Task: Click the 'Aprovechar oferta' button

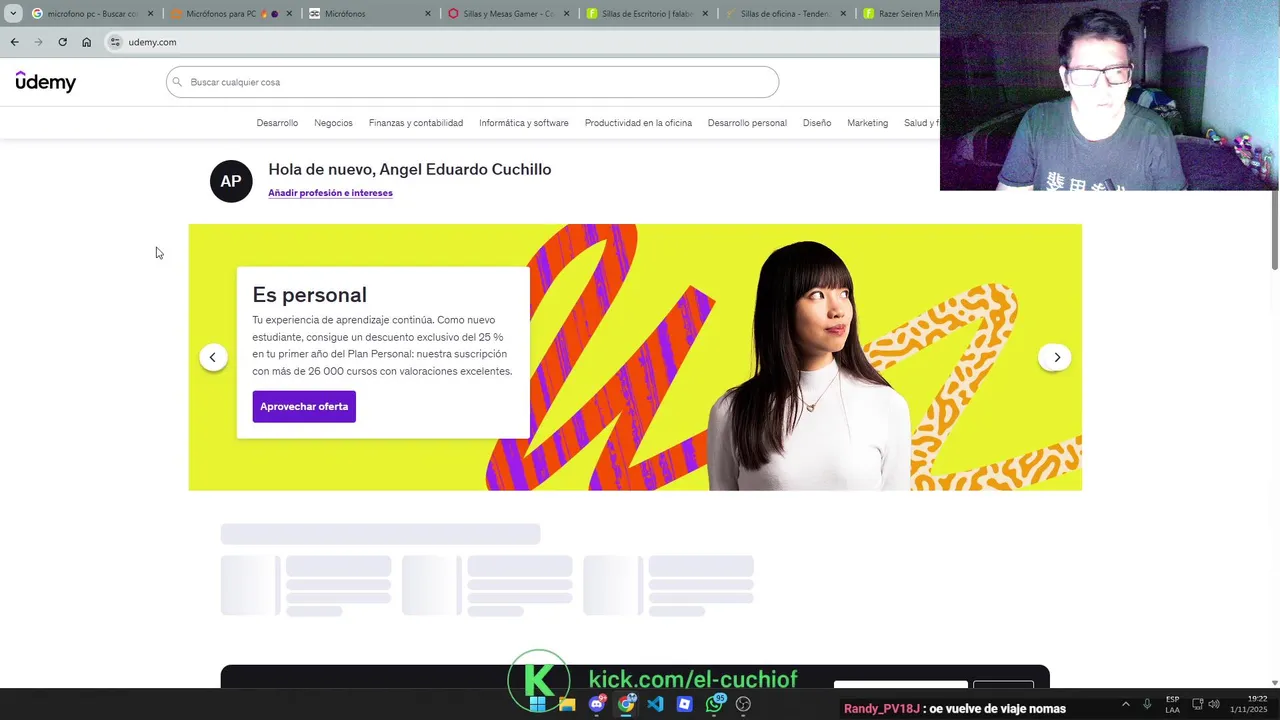Action: tap(304, 406)
